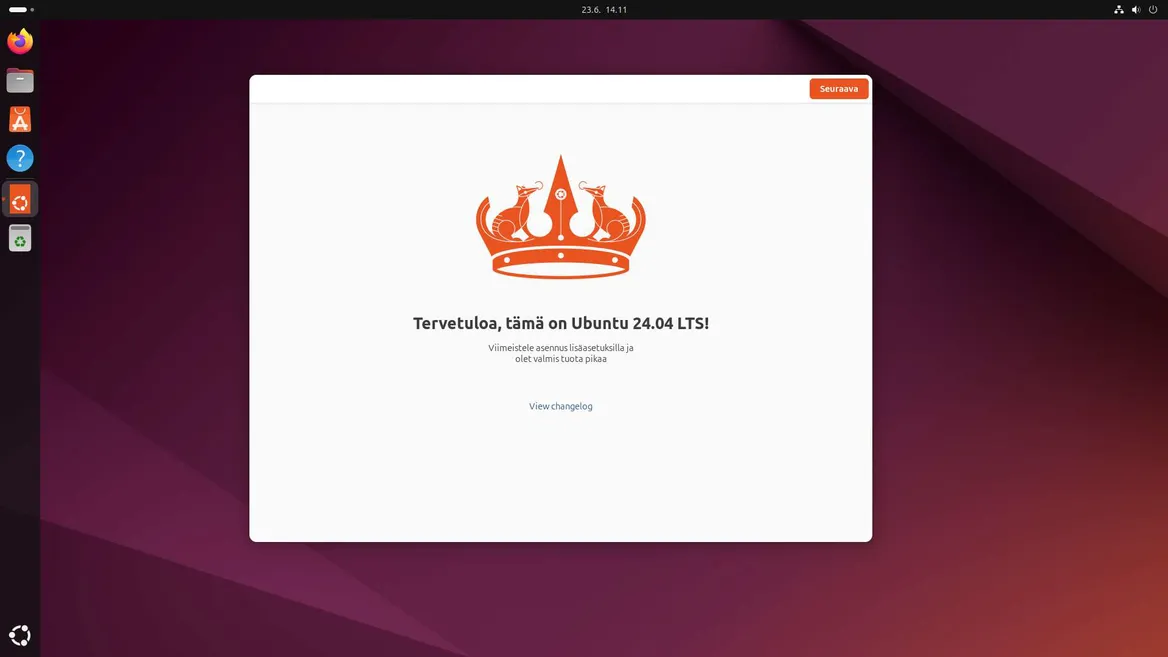Click the Viimeistele asennus description text
Viewport: 1168px width, 657px height.
(x=560, y=353)
